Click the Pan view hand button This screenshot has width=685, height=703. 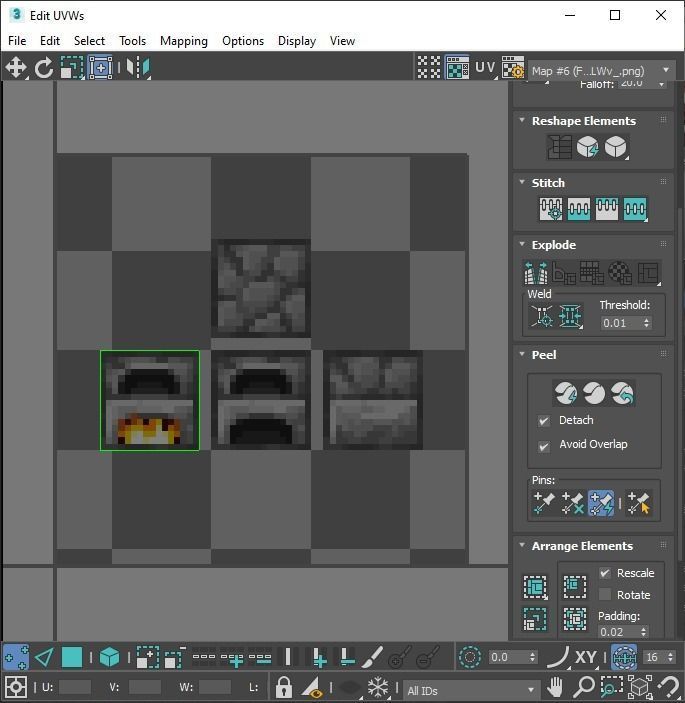pyautogui.click(x=555, y=687)
